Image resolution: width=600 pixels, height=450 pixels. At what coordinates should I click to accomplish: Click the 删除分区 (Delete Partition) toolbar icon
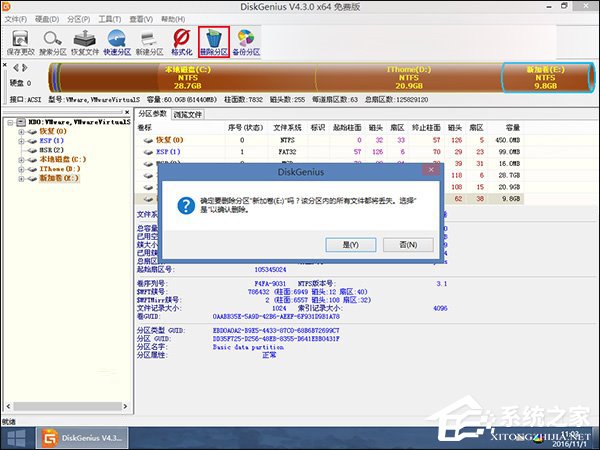pyautogui.click(x=214, y=40)
